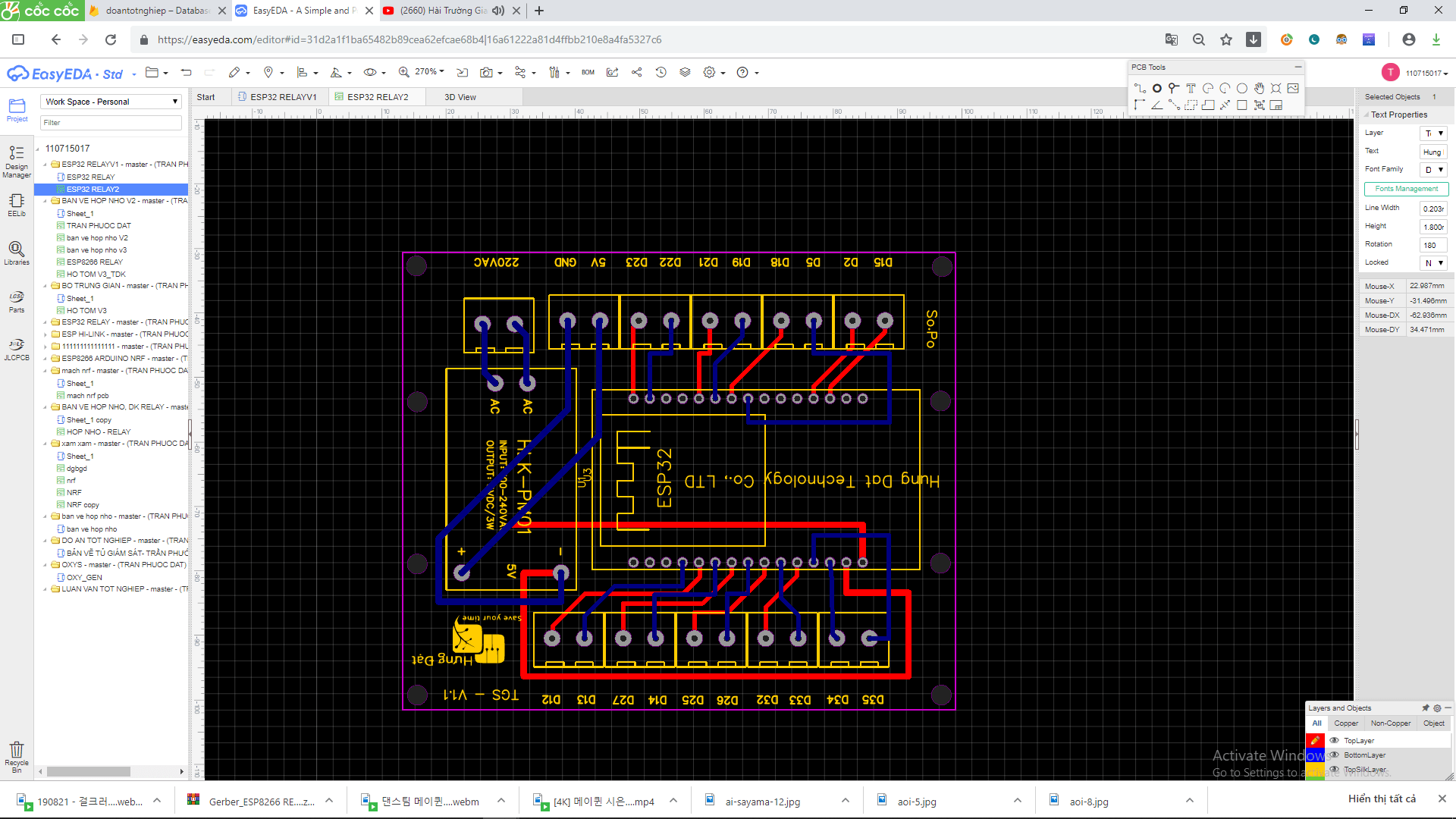Viewport: 1456px width, 819px height.
Task: Open the JLCPCB sidebar panel
Action: pyautogui.click(x=17, y=349)
